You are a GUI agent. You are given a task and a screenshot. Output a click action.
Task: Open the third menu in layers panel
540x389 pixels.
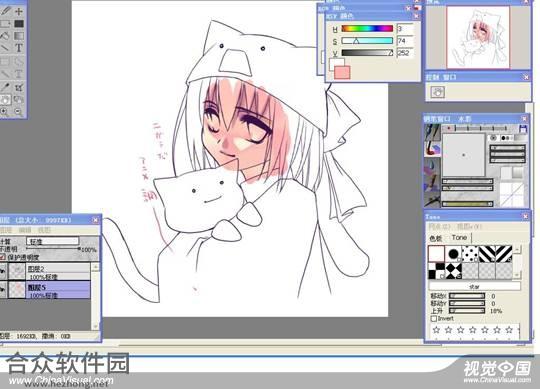(44, 230)
